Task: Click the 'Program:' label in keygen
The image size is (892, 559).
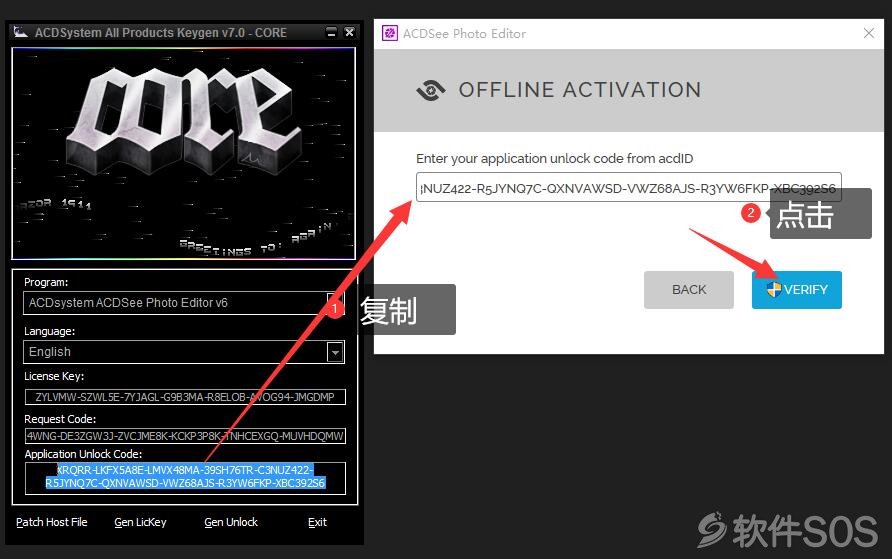Action: [x=46, y=282]
